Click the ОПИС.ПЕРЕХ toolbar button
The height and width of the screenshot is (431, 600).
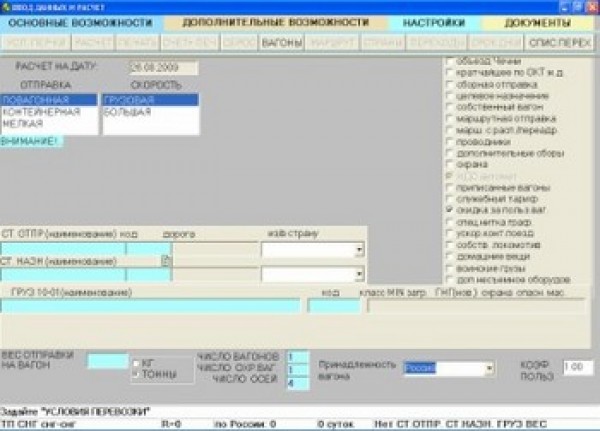559,43
